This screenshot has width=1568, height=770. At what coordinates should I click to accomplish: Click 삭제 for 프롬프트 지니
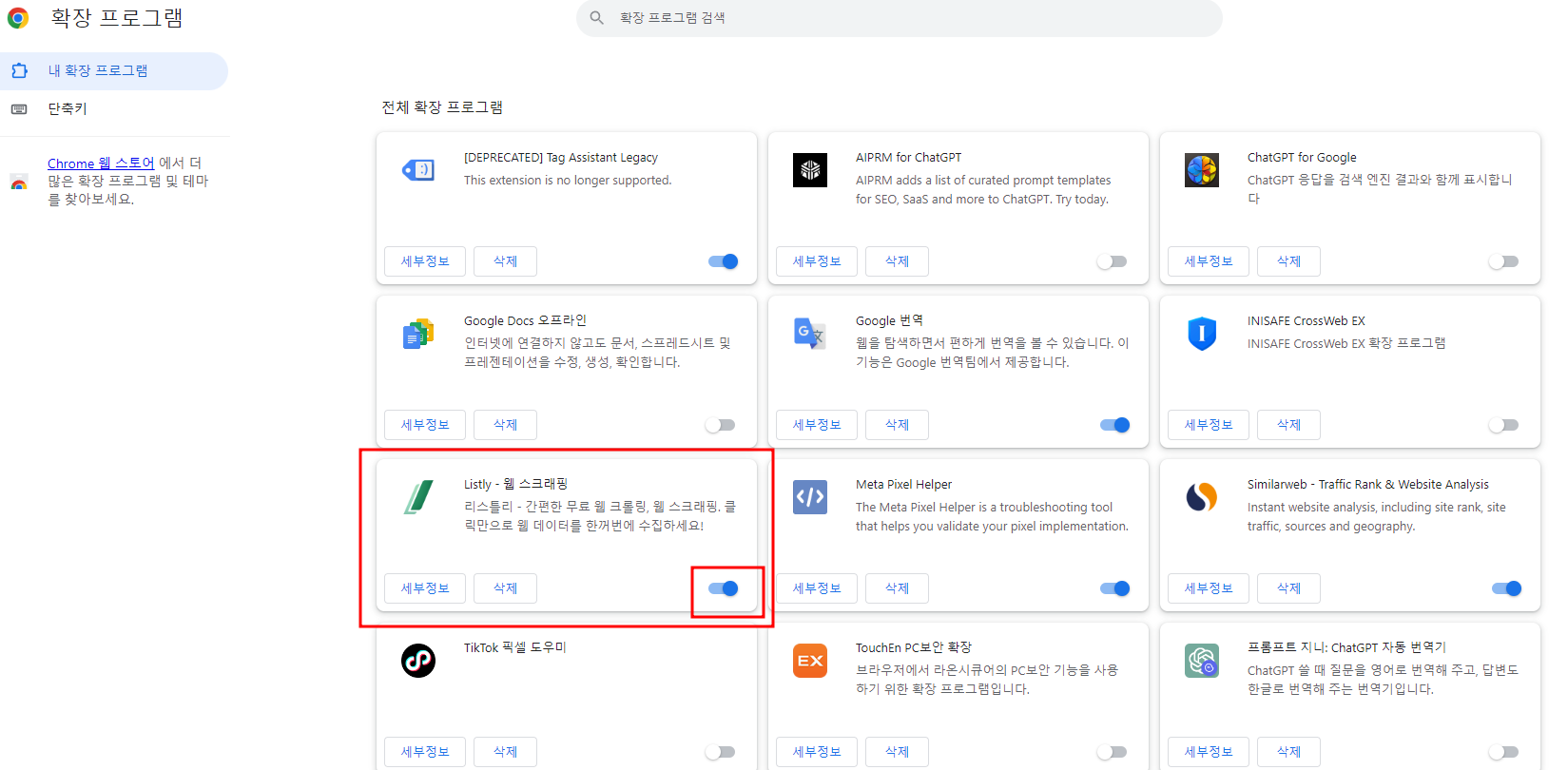[x=1288, y=752]
